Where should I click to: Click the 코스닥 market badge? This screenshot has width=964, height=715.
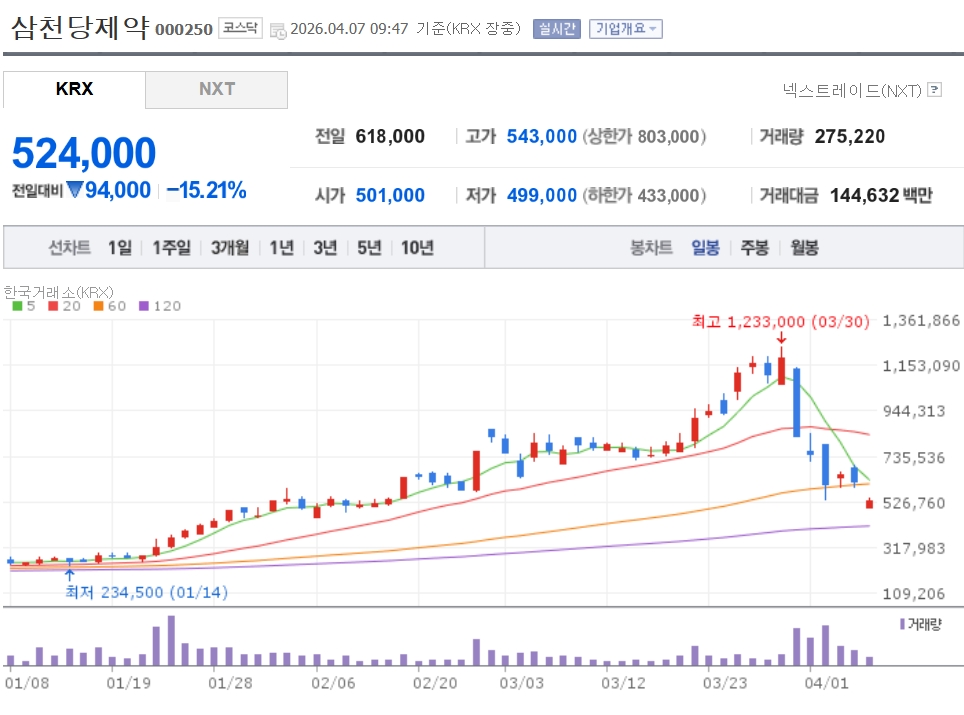pos(240,29)
